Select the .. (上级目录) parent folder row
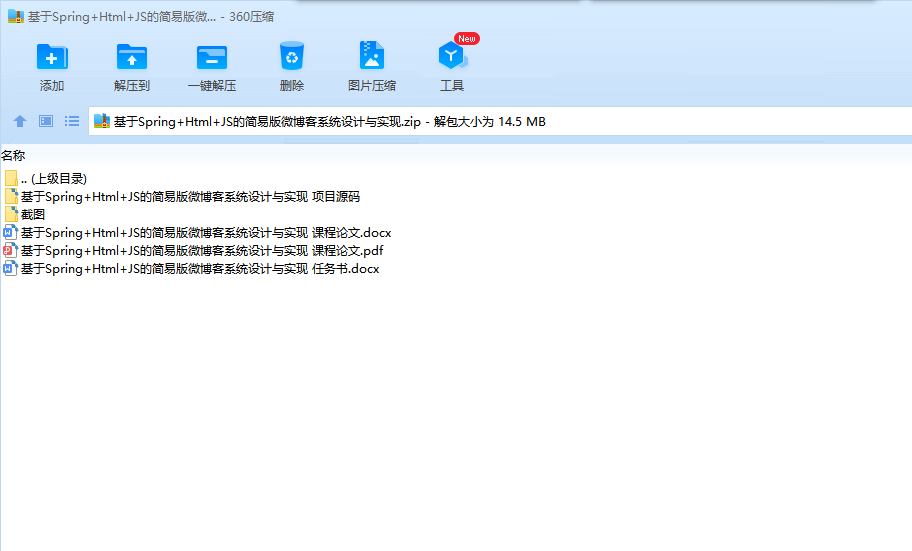 click(x=45, y=179)
